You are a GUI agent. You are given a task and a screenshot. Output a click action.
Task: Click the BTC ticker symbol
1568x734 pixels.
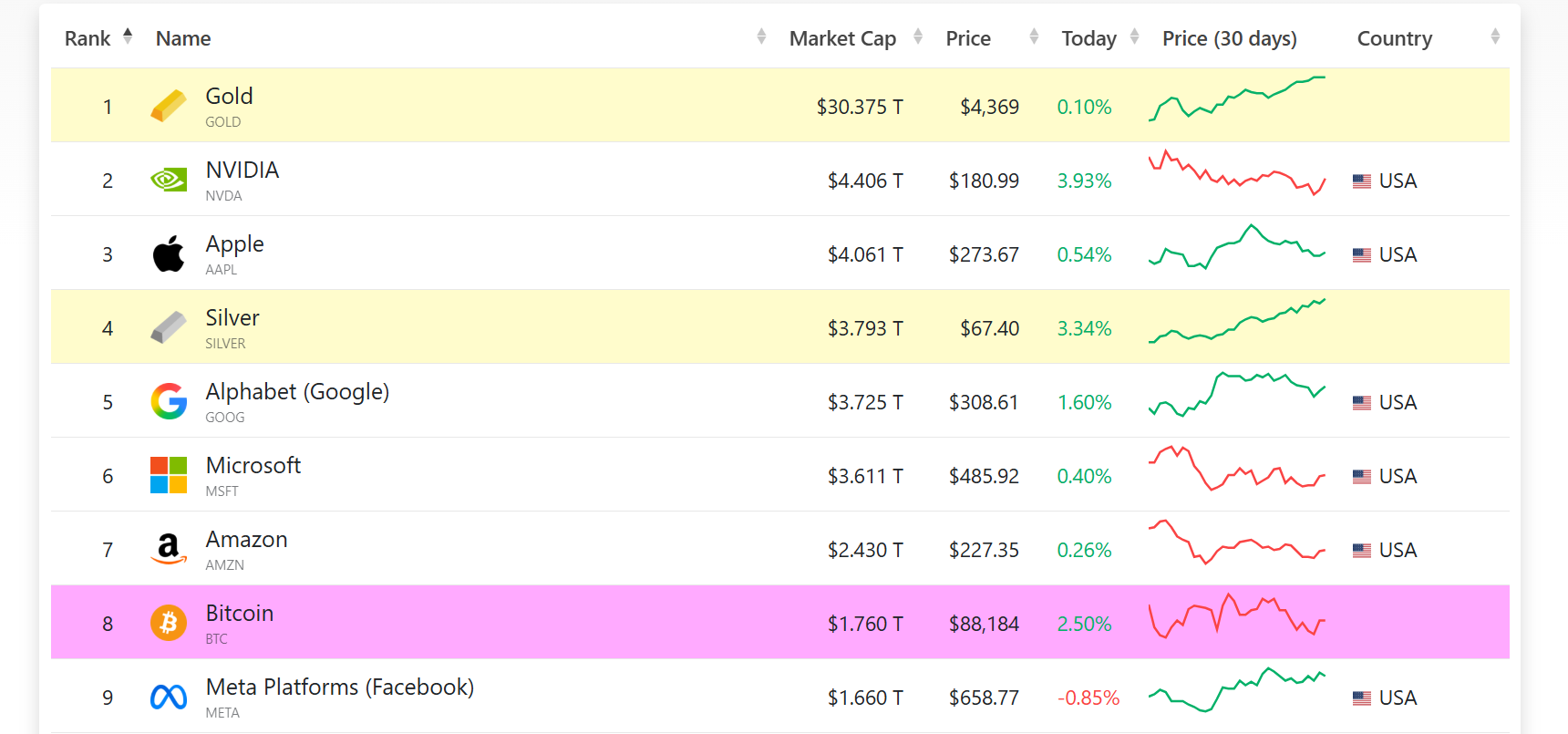point(216,638)
